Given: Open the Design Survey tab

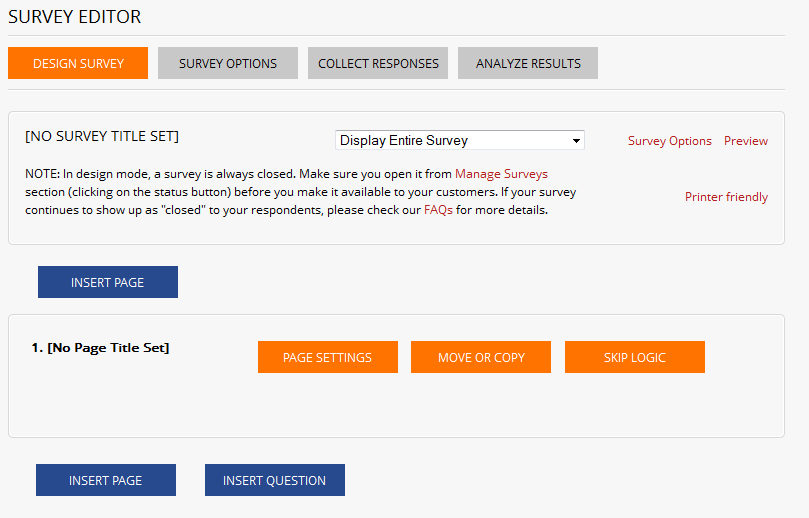Looking at the screenshot, I should (x=78, y=63).
